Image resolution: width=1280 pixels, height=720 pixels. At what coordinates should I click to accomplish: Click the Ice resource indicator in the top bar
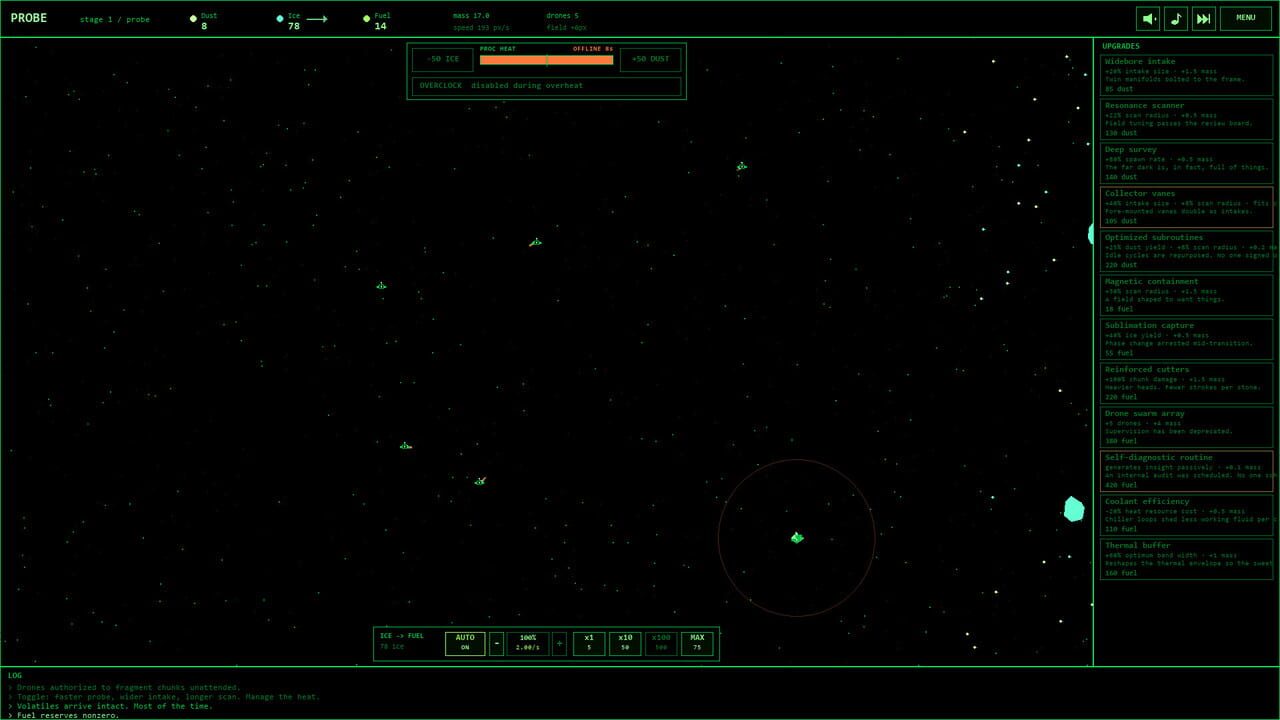[x=292, y=21]
